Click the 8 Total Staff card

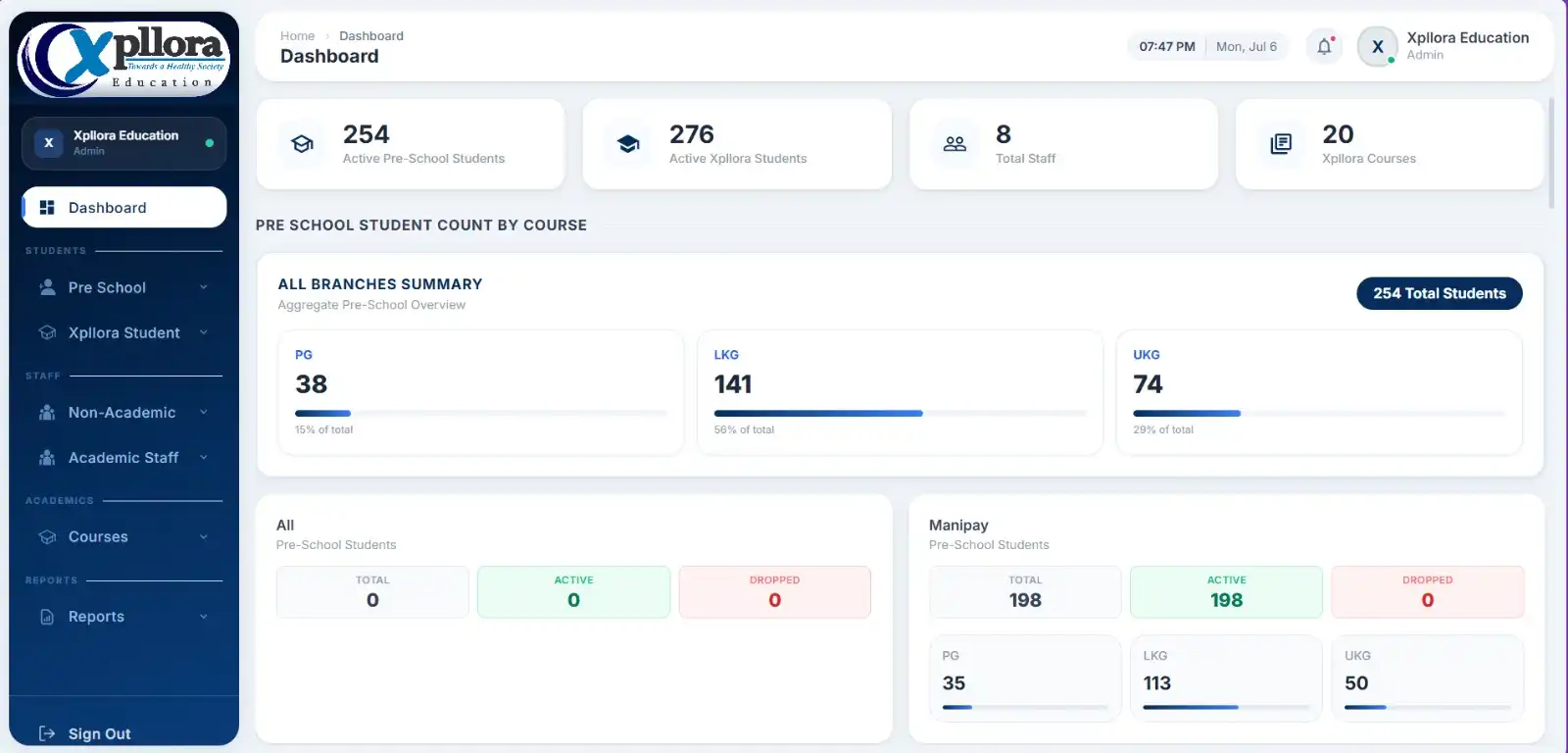(x=1063, y=144)
